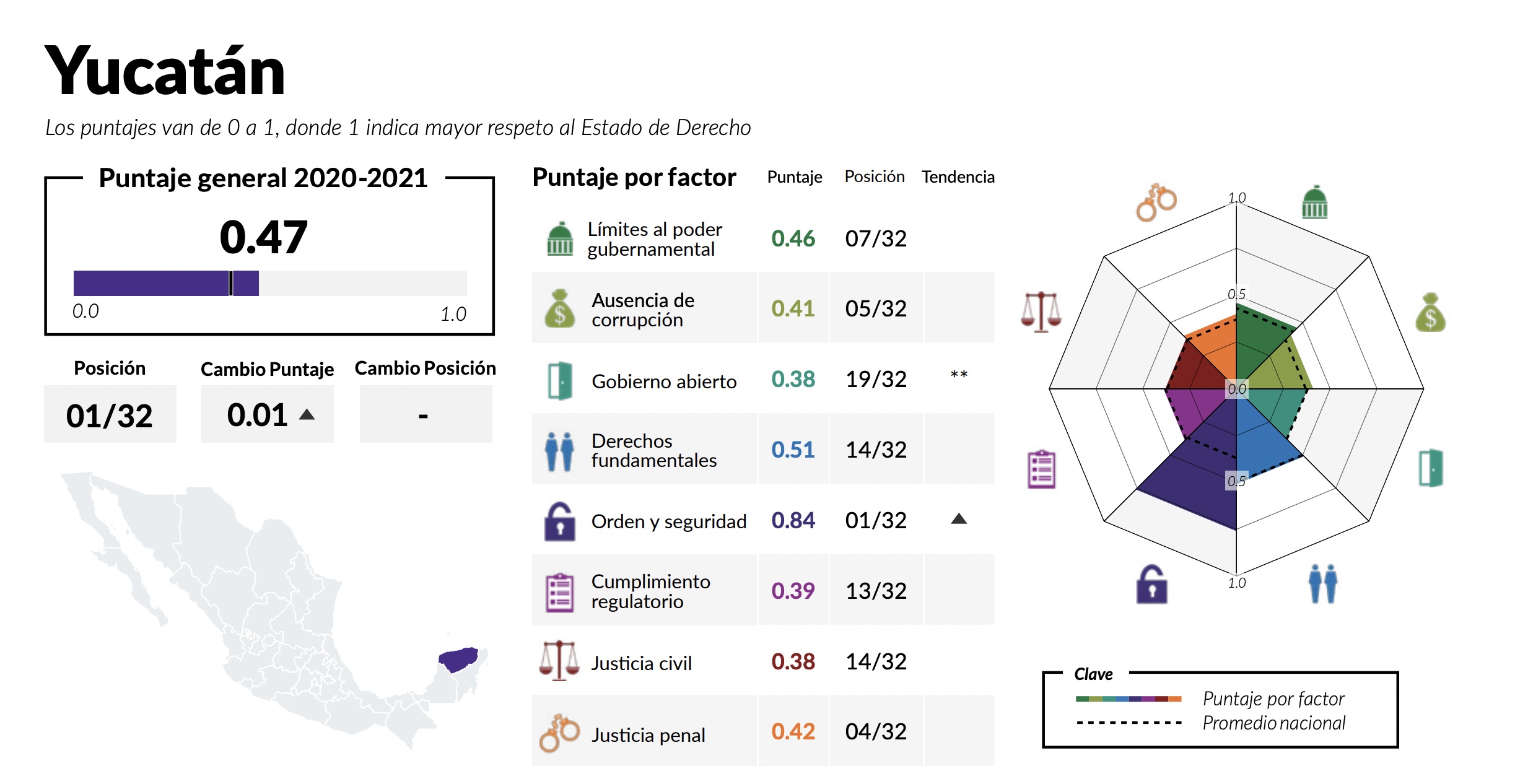Select the open door icon beside Gobierno abierto
The width and height of the screenshot is (1515, 784).
pos(560,380)
